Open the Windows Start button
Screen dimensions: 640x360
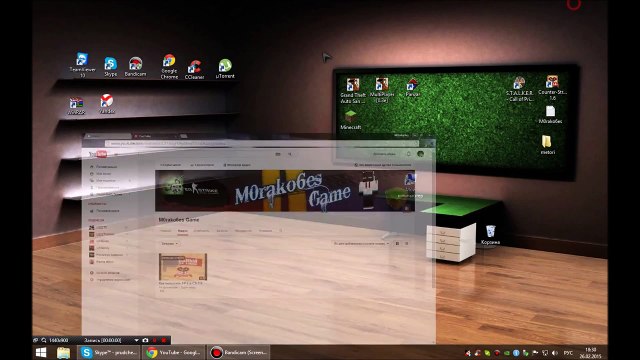tap(41, 352)
